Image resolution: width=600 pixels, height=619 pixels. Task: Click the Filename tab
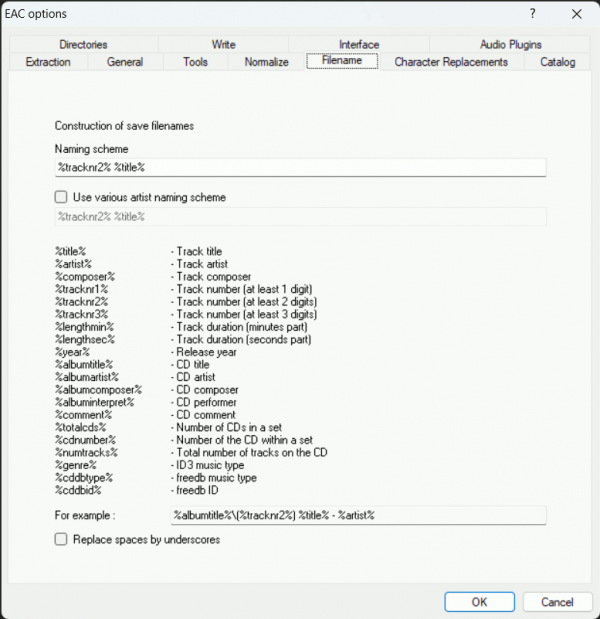coord(342,62)
